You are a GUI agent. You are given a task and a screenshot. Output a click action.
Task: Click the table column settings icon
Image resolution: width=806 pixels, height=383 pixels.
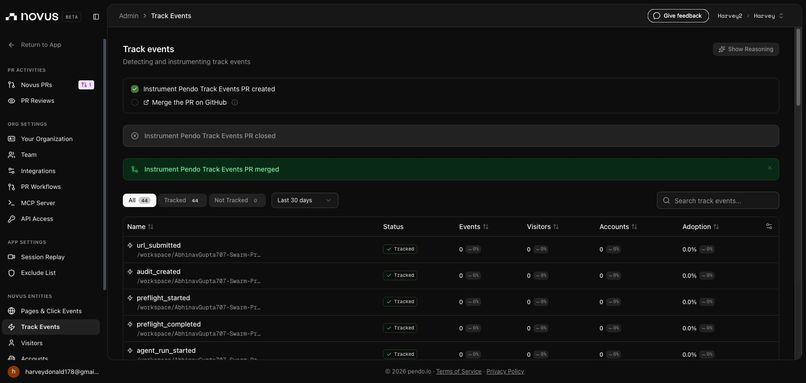pos(769,226)
